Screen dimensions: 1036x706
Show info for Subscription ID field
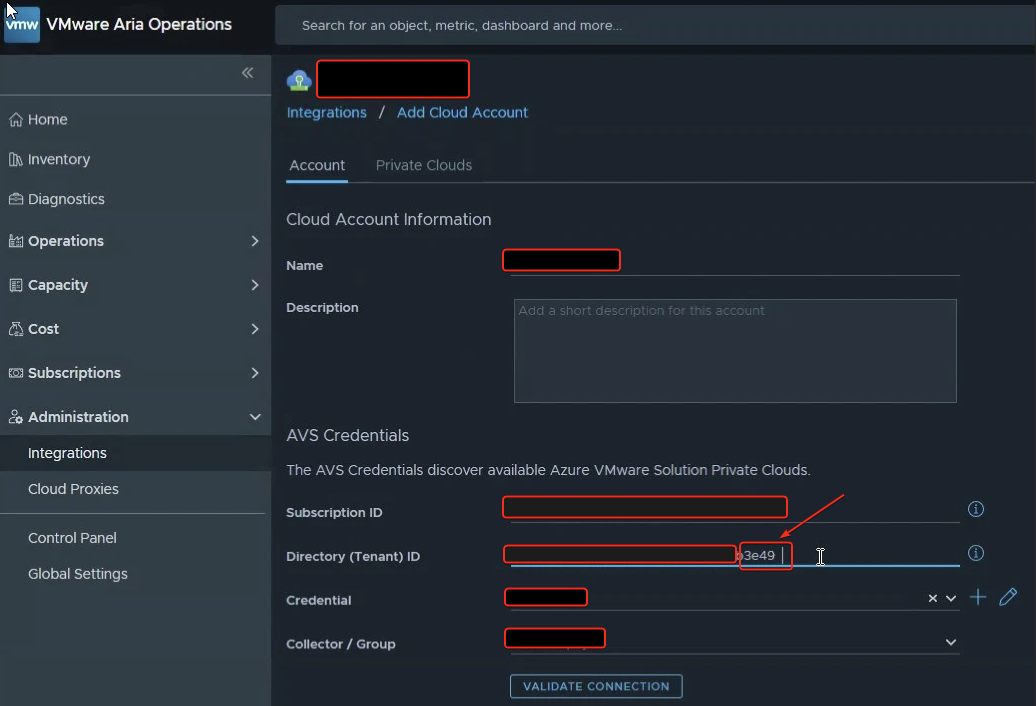pos(976,509)
